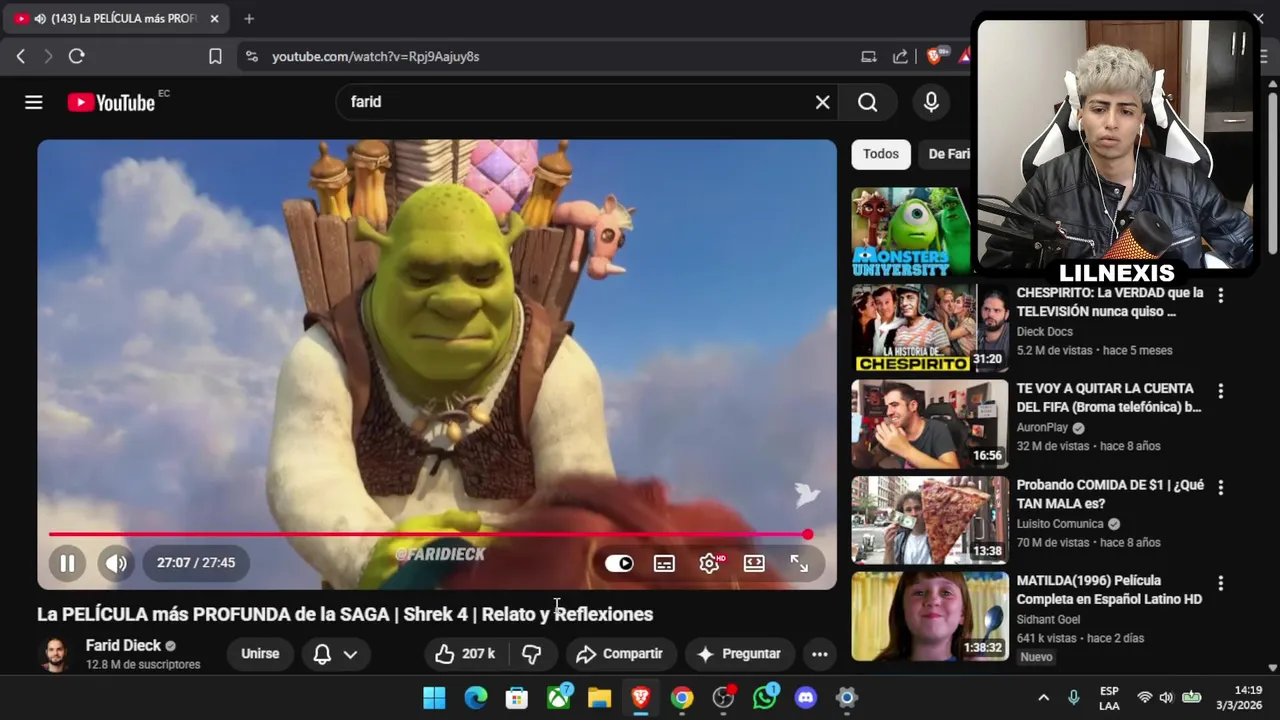Dislike the video

532,654
